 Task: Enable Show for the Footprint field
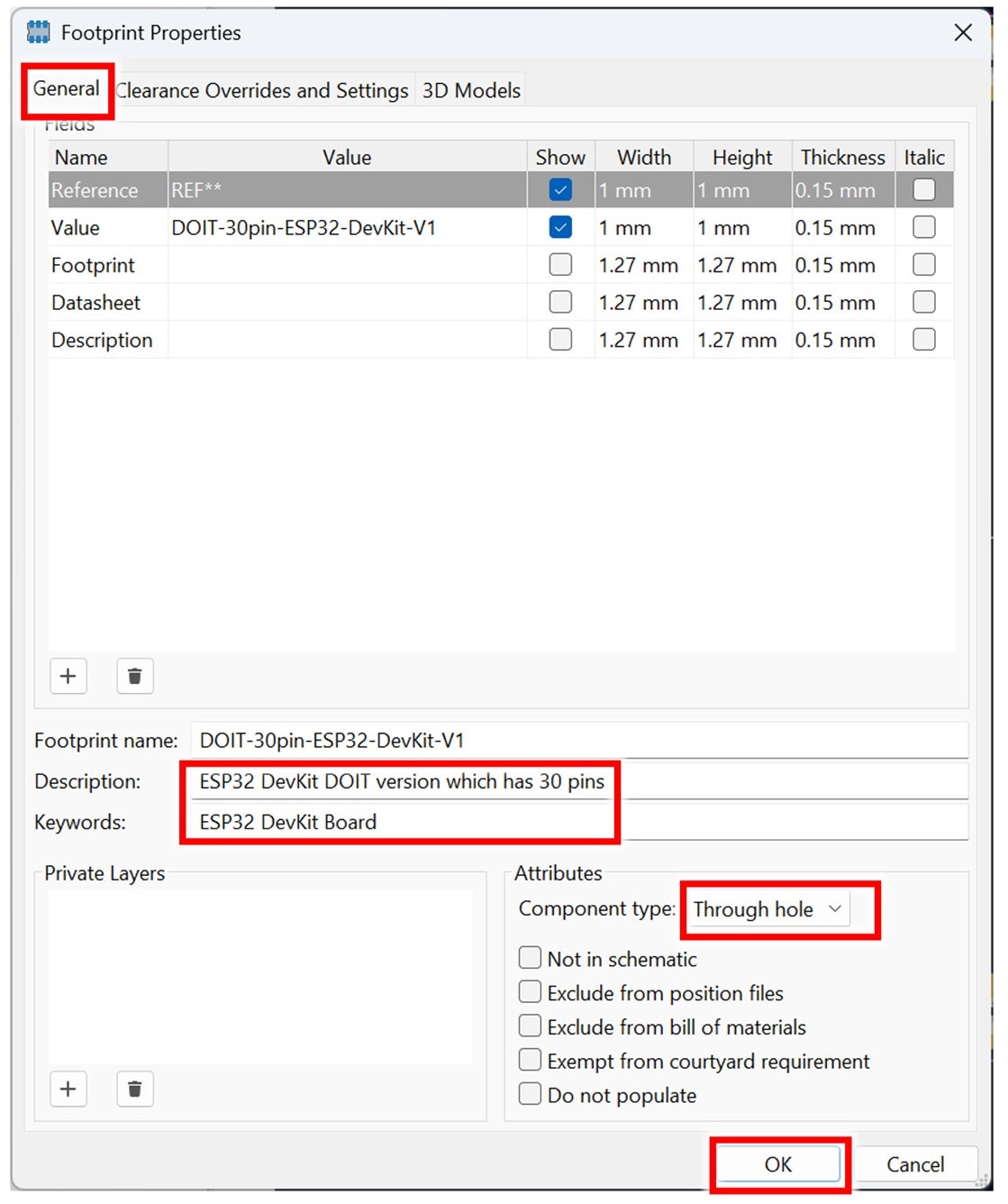560,264
